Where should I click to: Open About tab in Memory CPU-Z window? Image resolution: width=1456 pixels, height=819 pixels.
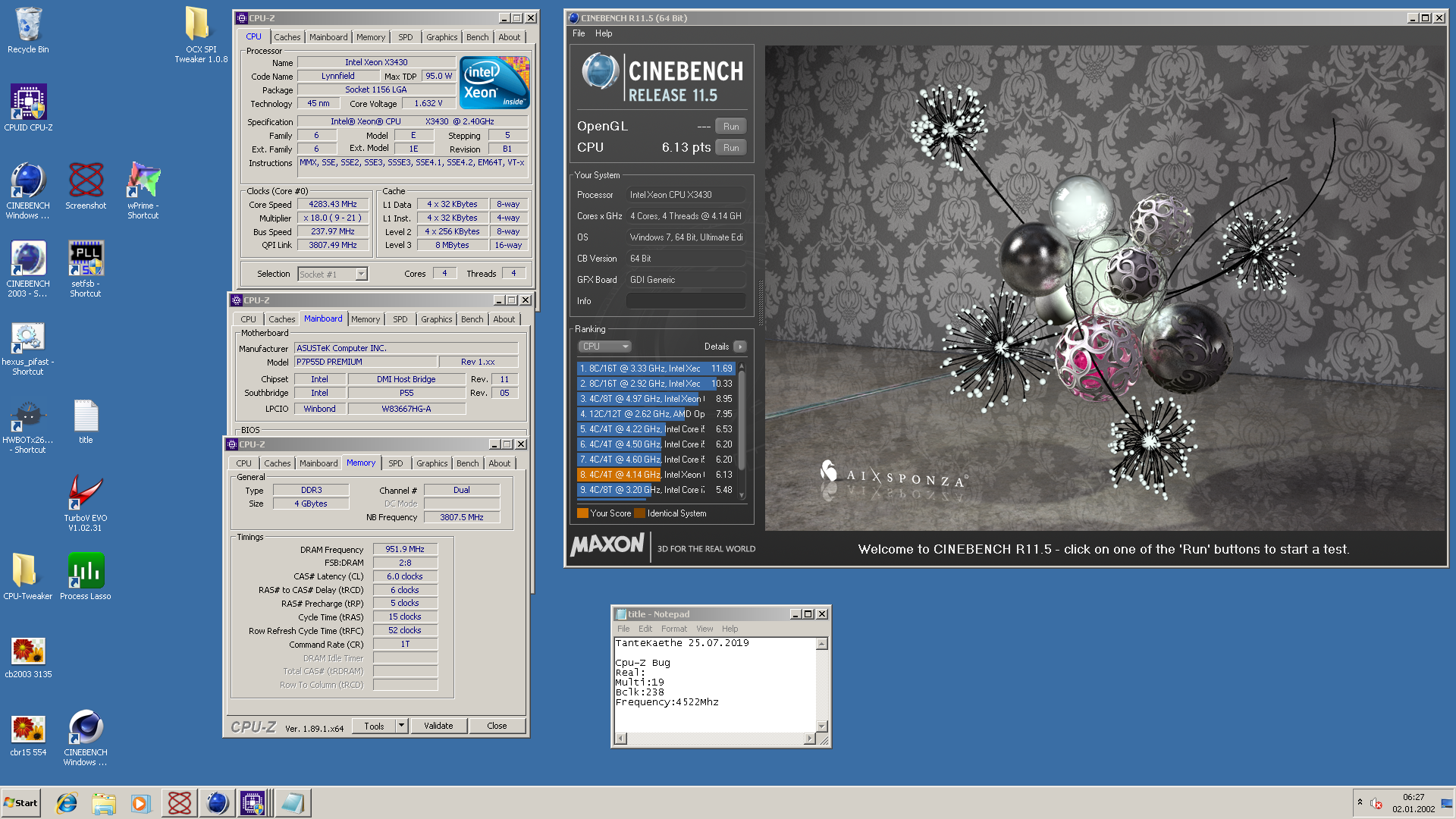500,463
